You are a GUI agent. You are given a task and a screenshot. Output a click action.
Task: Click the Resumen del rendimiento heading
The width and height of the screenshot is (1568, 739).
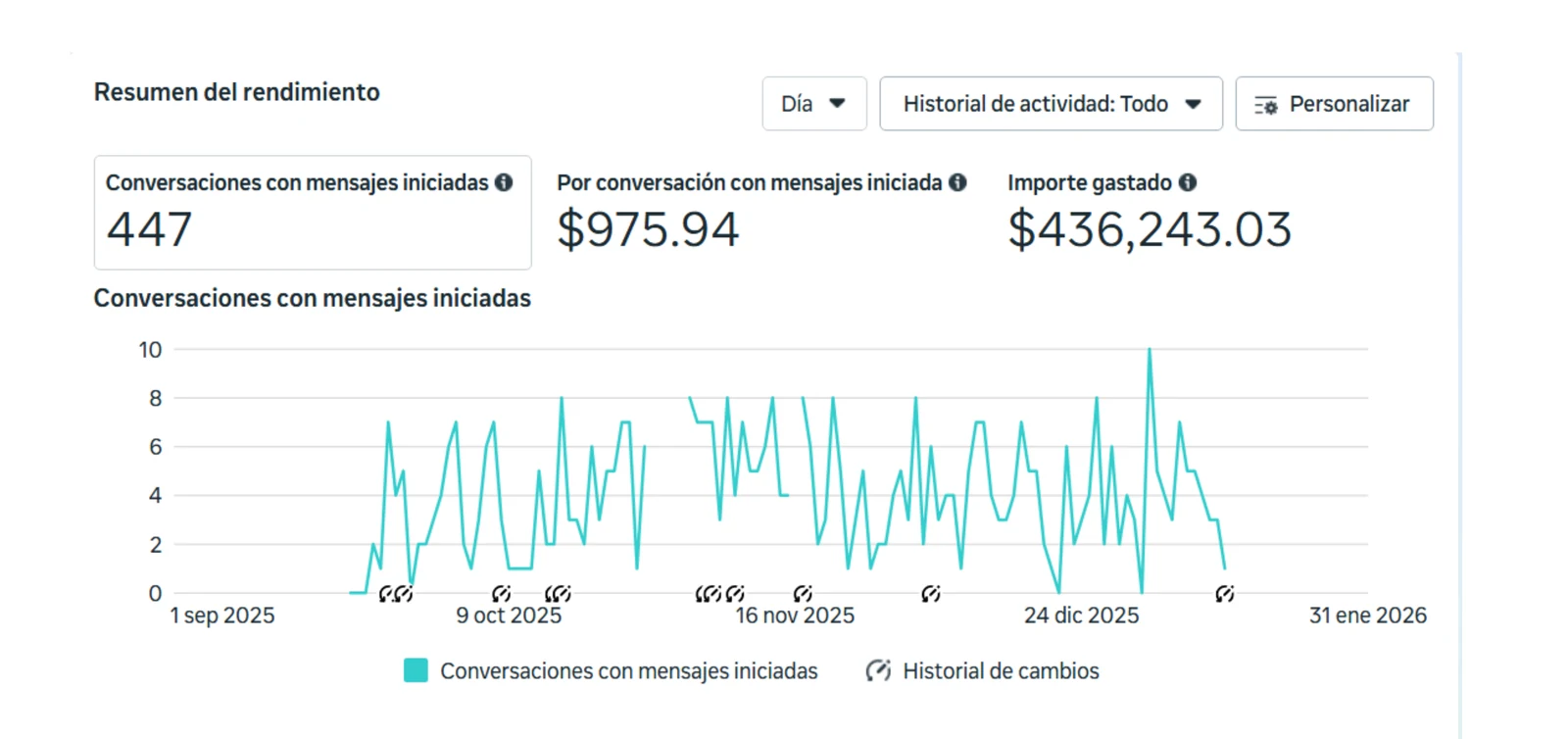[x=237, y=92]
